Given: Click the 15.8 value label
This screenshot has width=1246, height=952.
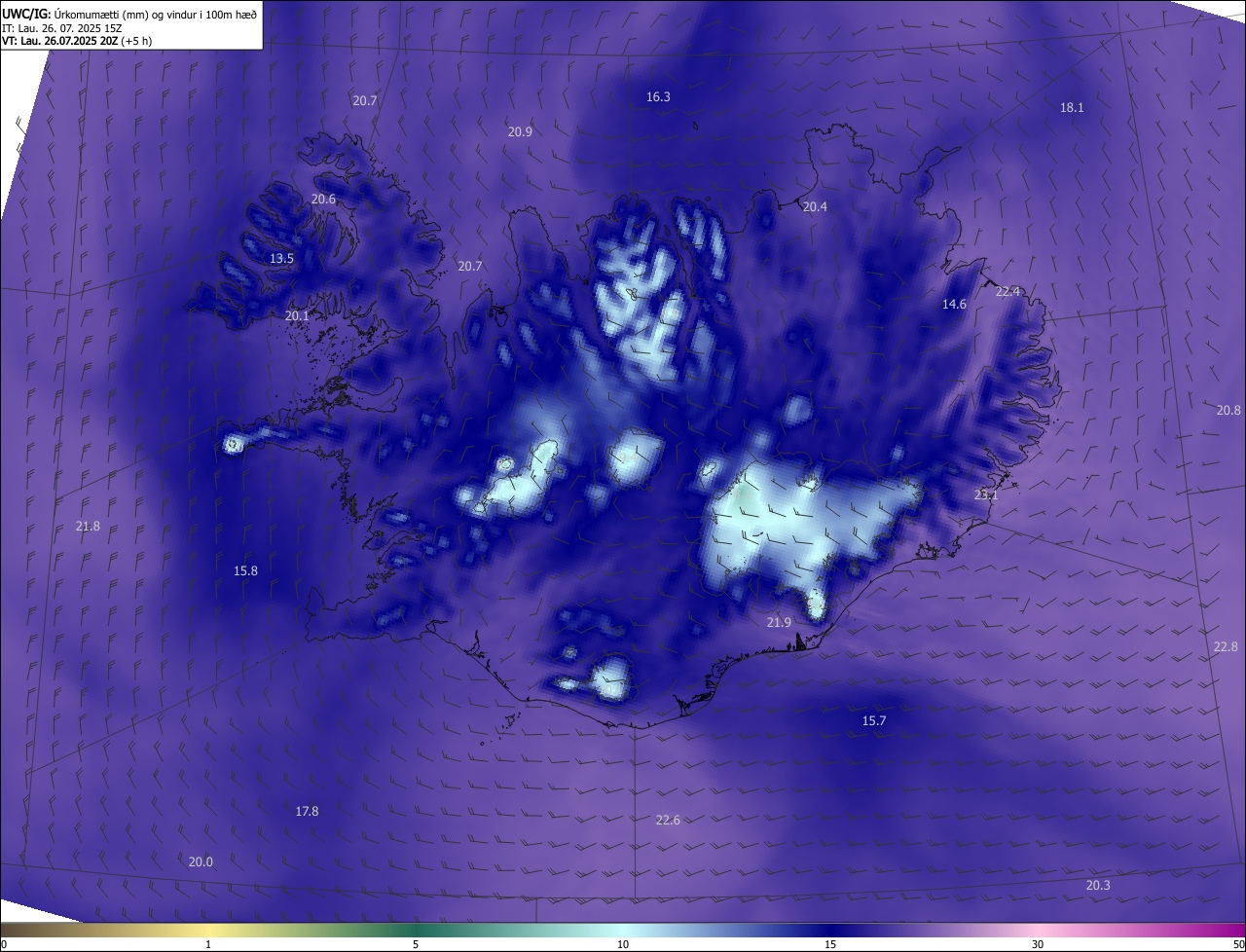Looking at the screenshot, I should point(245,570).
